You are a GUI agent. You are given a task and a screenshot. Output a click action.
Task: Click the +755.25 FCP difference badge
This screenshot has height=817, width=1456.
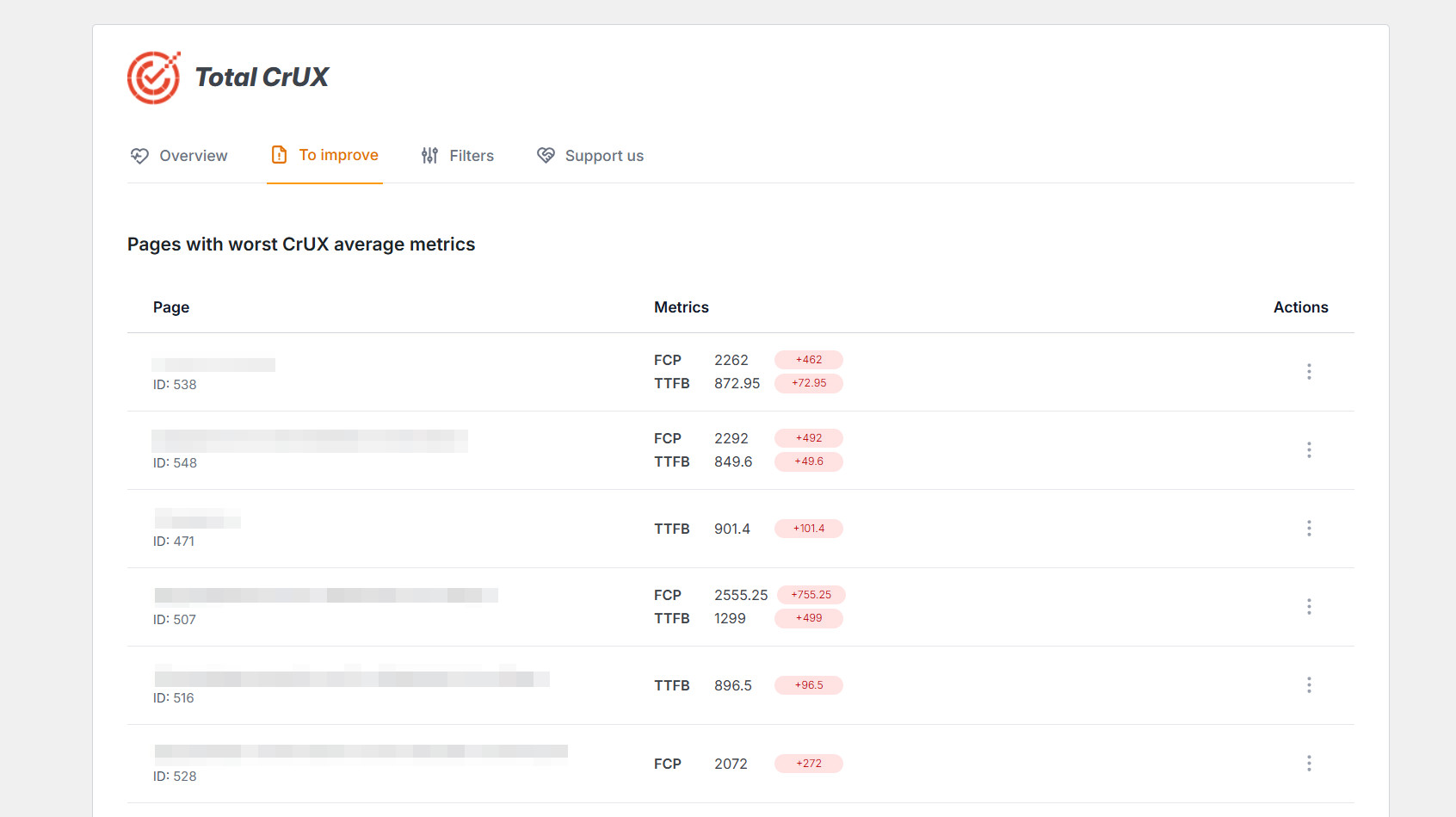(811, 595)
